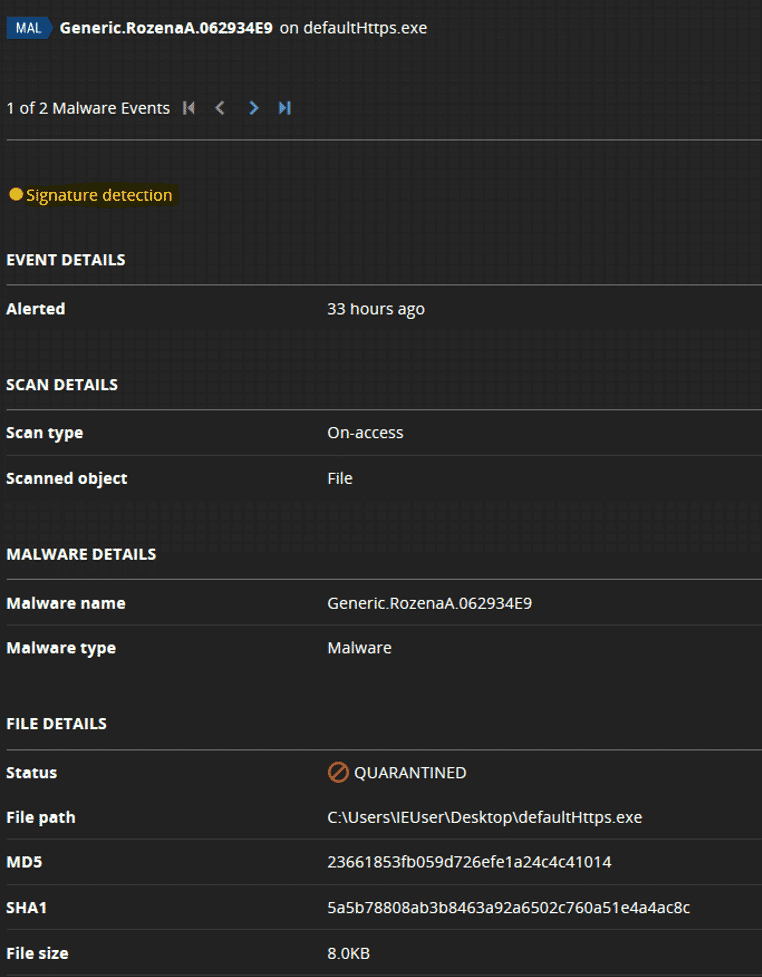762x977 pixels.
Task: Select the MD5 hash value
Action: click(x=470, y=862)
